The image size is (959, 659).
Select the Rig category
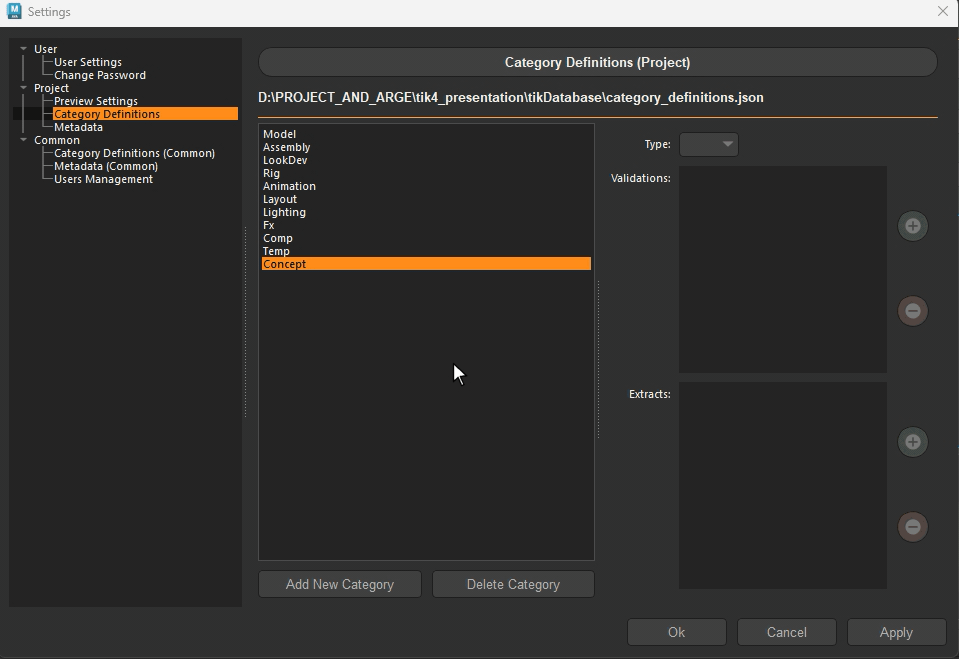(x=426, y=173)
